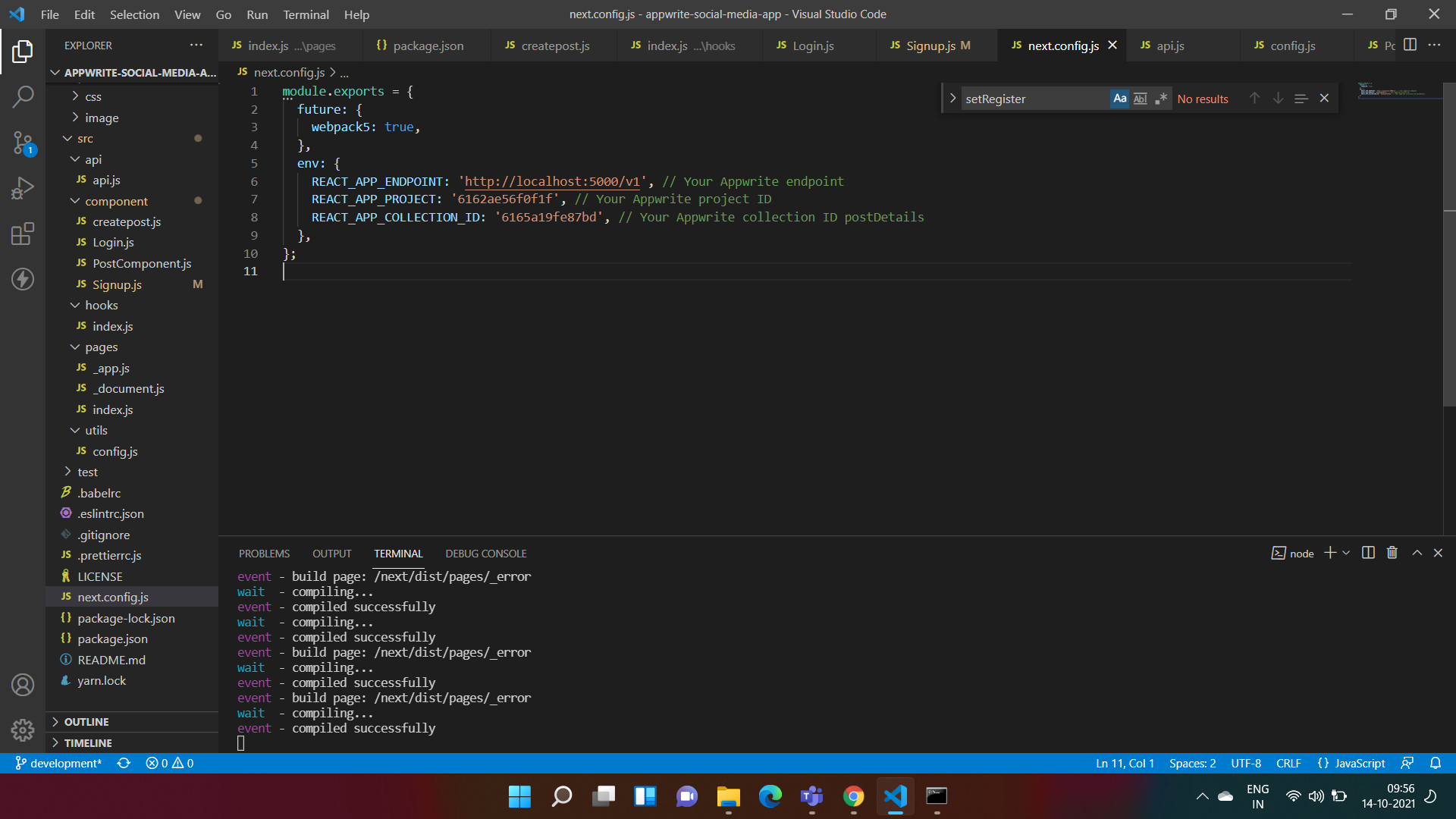Click the feedback icon in status bar
Screen dimensions: 1456x819
tap(1407, 763)
